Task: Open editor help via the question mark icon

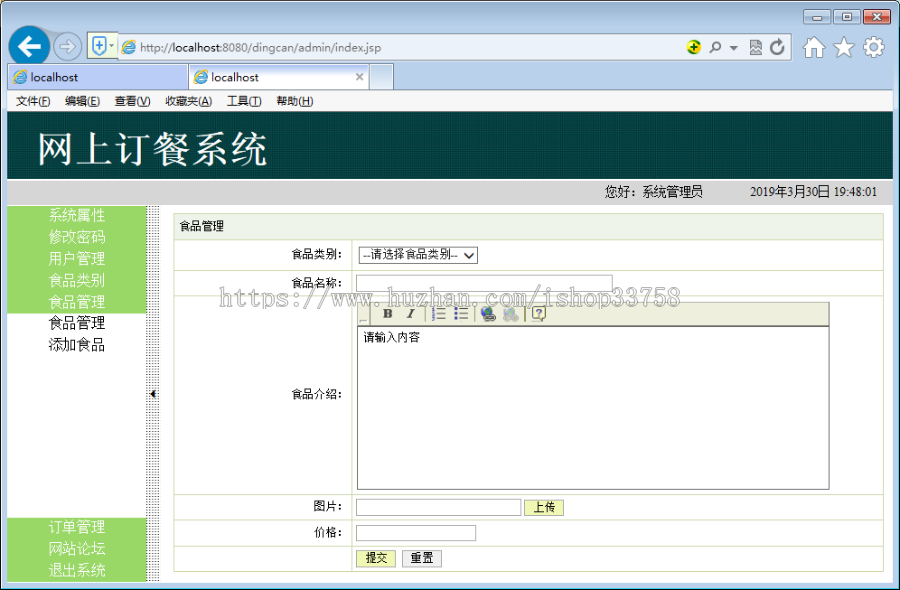Action: (x=536, y=314)
